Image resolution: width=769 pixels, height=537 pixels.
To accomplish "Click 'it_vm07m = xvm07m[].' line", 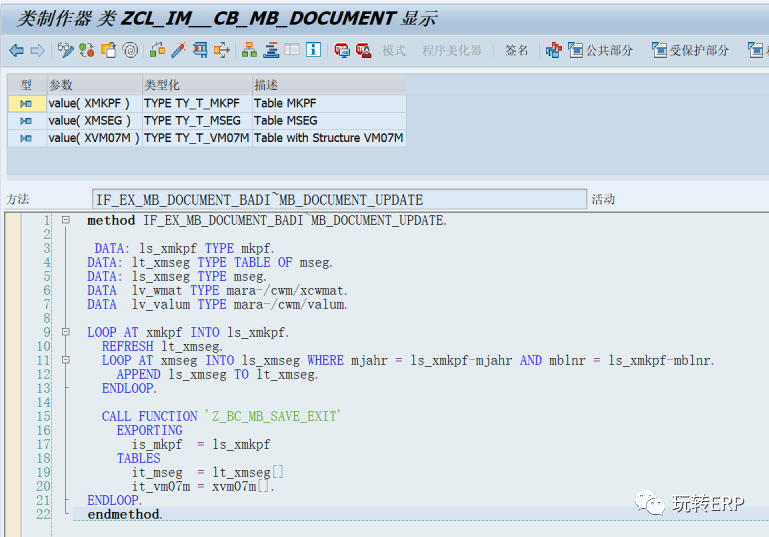I will click(x=203, y=486).
